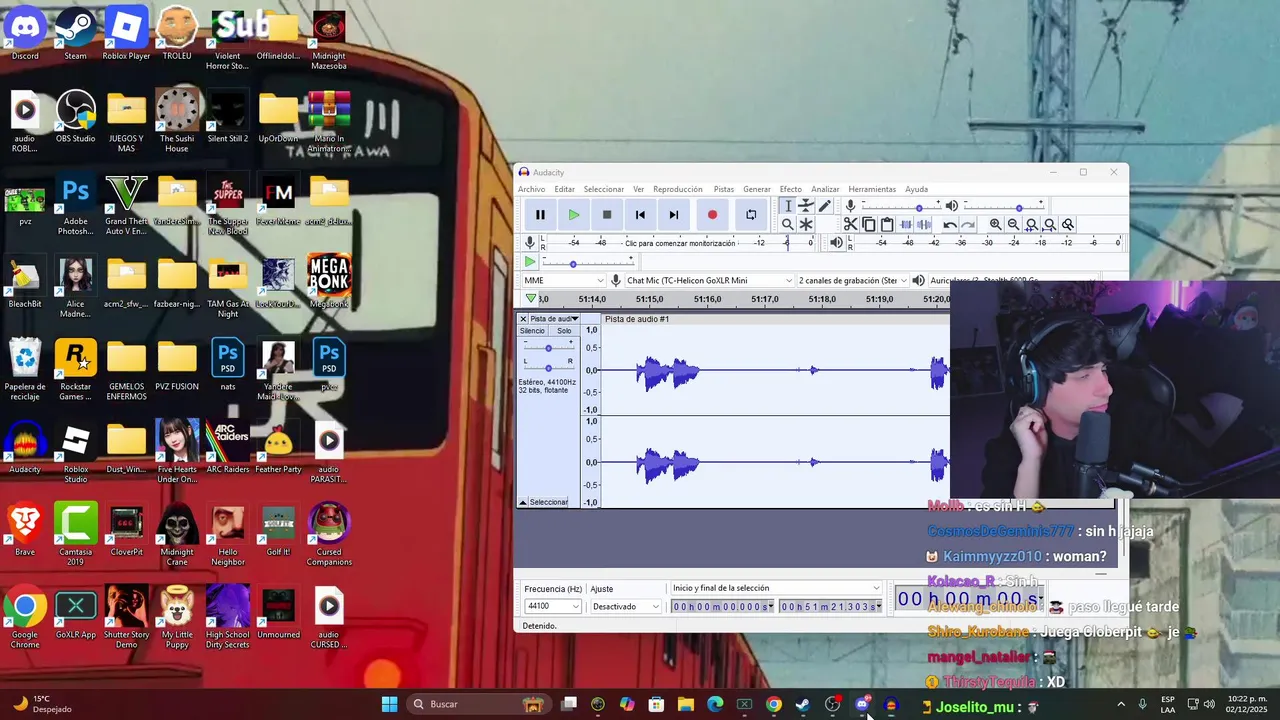
Task: Open the Generar menu
Action: [x=757, y=189]
